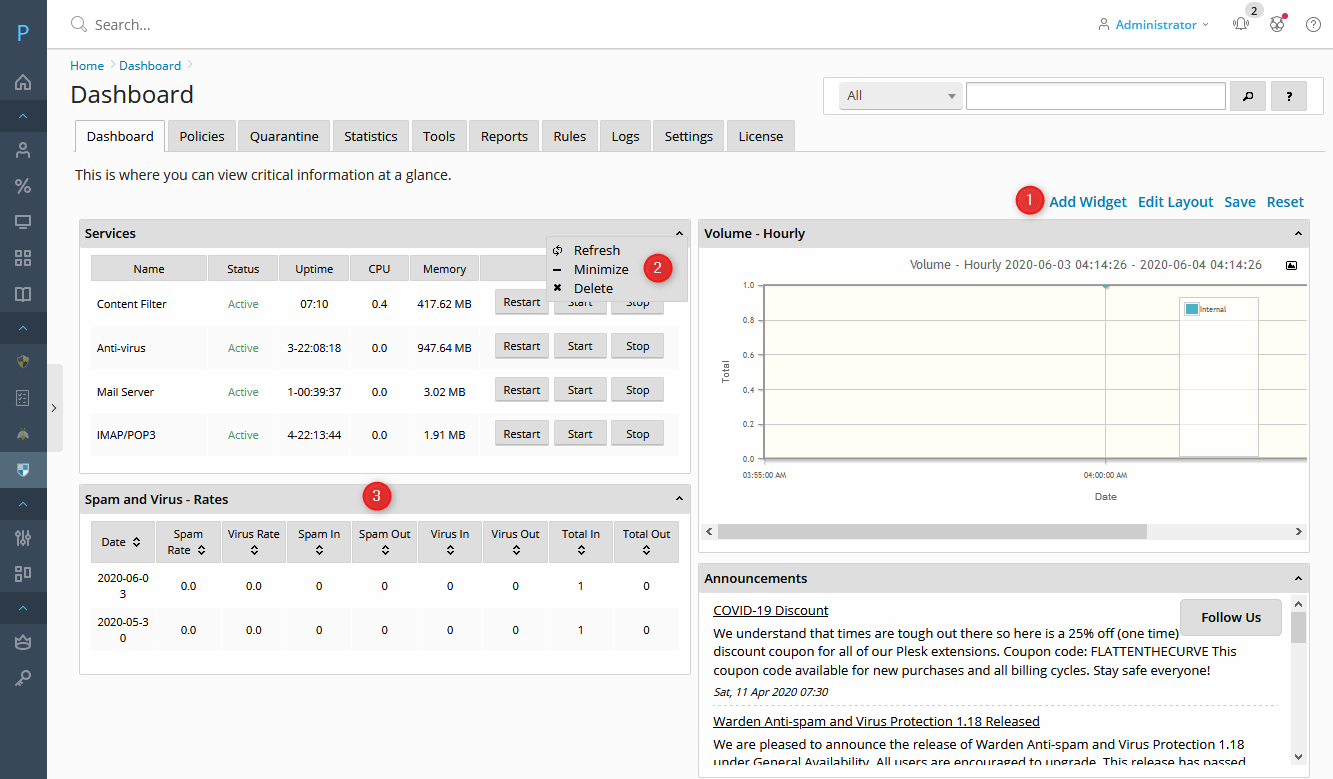Image resolution: width=1333 pixels, height=779 pixels.
Task: Click the crown icon in left sidebar
Action: (23, 643)
